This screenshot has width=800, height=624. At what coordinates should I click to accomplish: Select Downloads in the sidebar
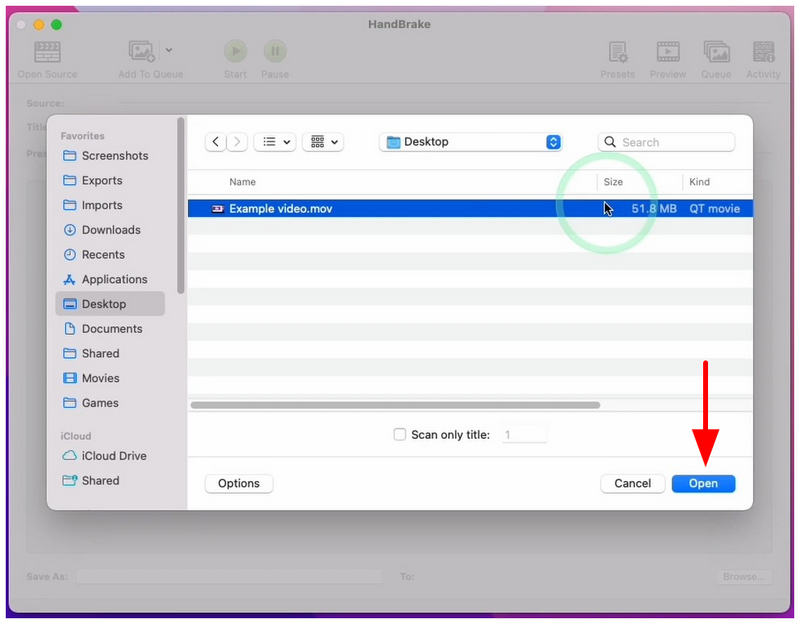[x=110, y=230]
